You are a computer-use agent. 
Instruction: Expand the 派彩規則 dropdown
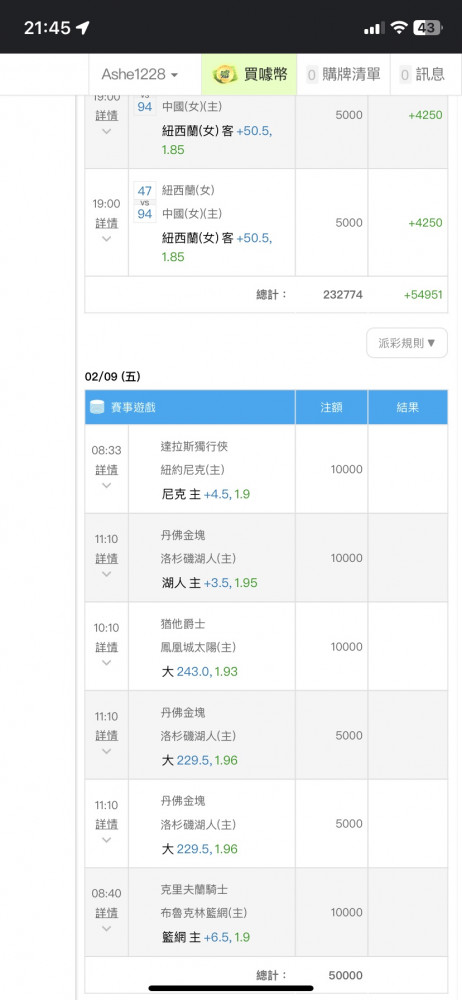coord(407,342)
